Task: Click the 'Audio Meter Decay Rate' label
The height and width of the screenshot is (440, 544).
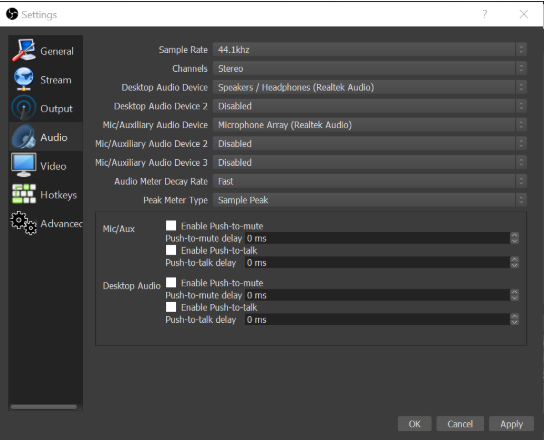Action: click(161, 181)
